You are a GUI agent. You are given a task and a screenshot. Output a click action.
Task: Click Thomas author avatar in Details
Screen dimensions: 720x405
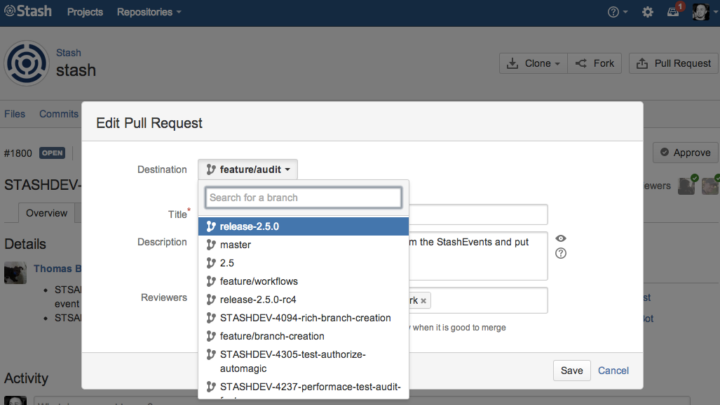15,273
